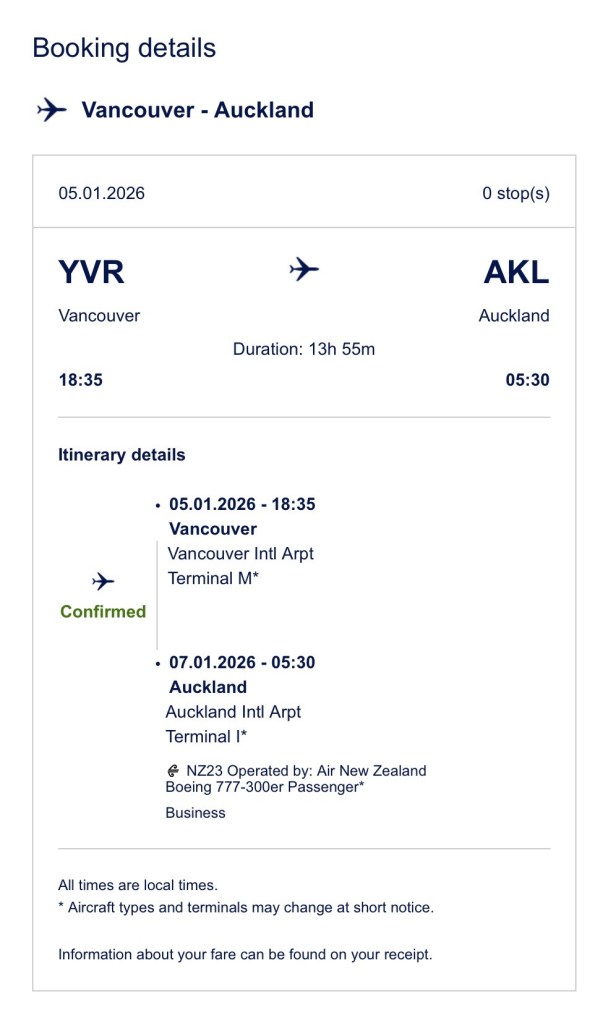Viewport: 608px width, 1023px height.
Task: Click the Itinerary details section heading
Action: 121,455
